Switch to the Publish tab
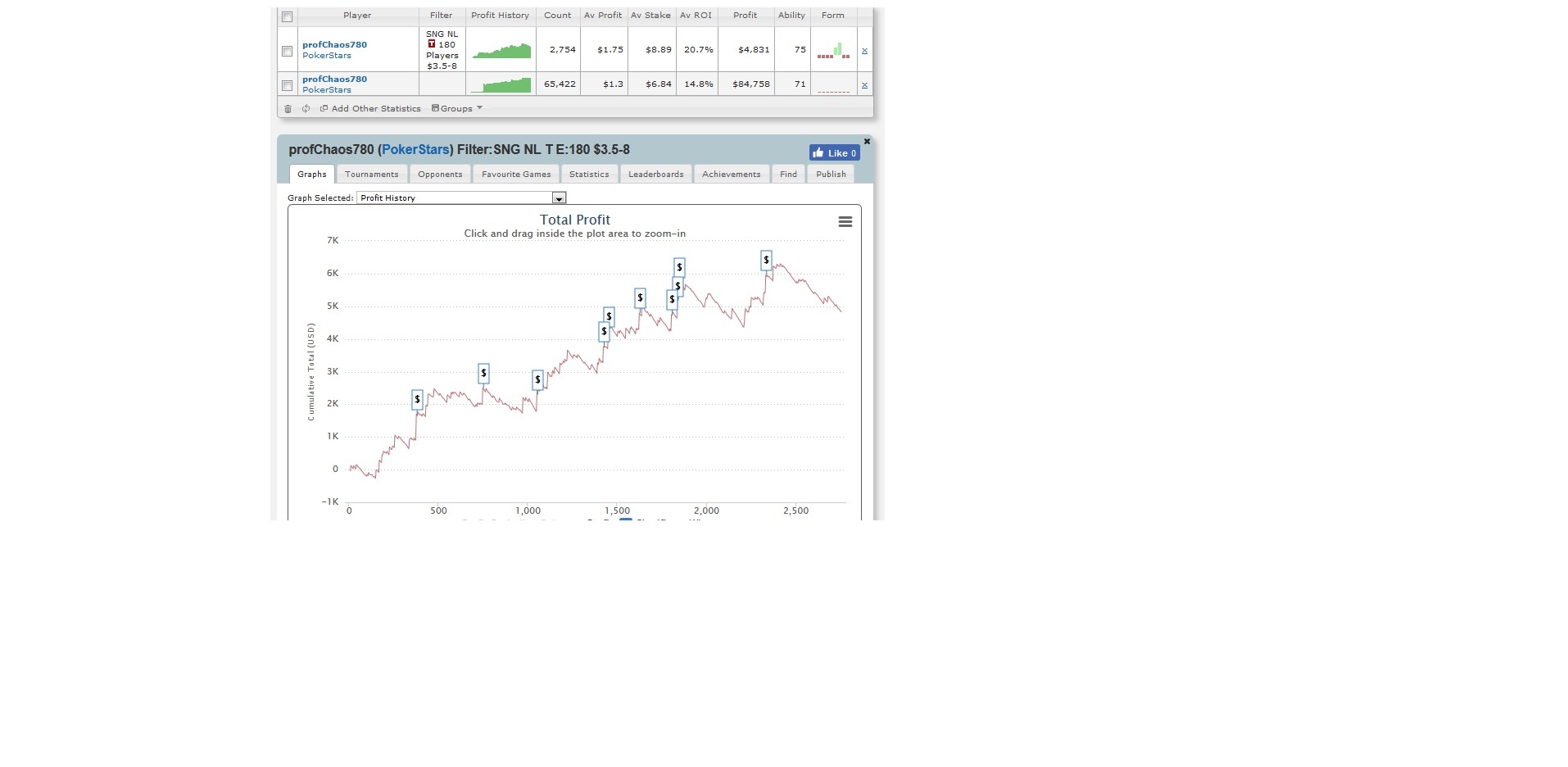The width and height of the screenshot is (1568, 767). pyautogui.click(x=831, y=174)
